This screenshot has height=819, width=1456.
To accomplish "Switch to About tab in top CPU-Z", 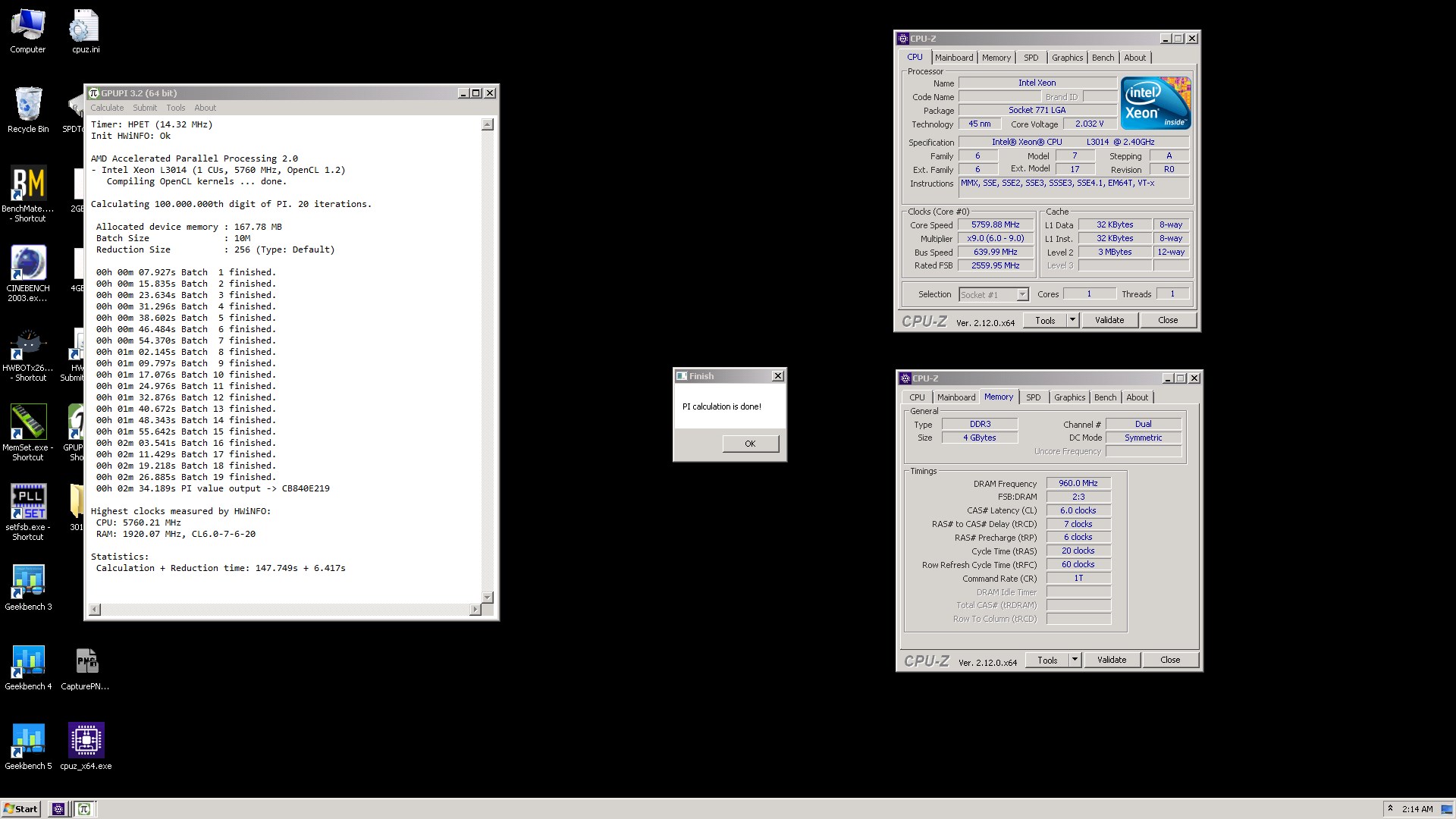I will tap(1134, 58).
